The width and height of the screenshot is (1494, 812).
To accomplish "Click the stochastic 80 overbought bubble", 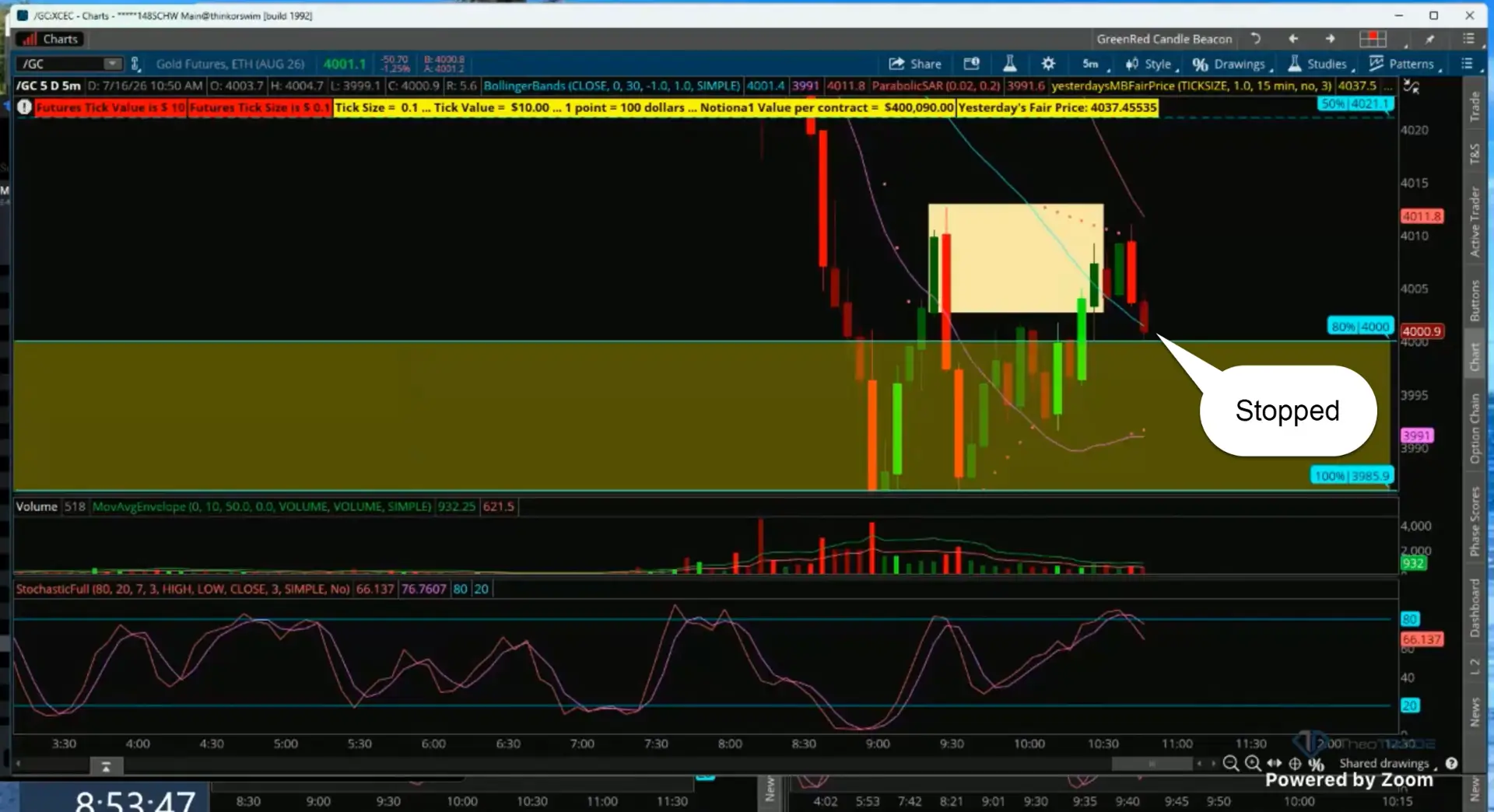I will [x=1410, y=619].
